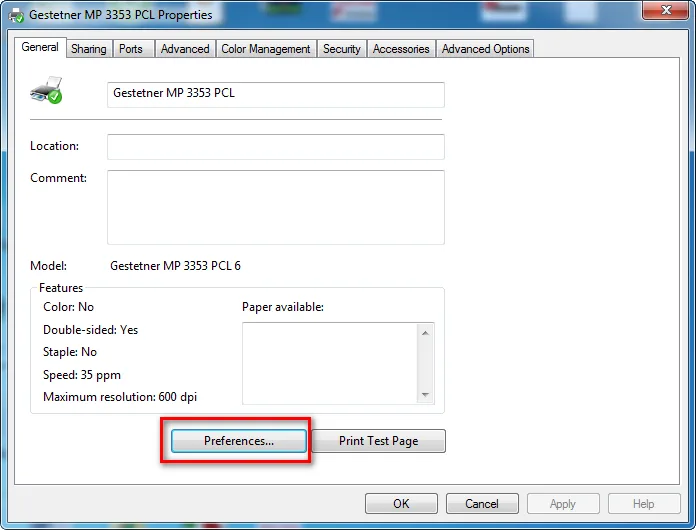
Task: Confirm with the OK button
Action: (401, 504)
